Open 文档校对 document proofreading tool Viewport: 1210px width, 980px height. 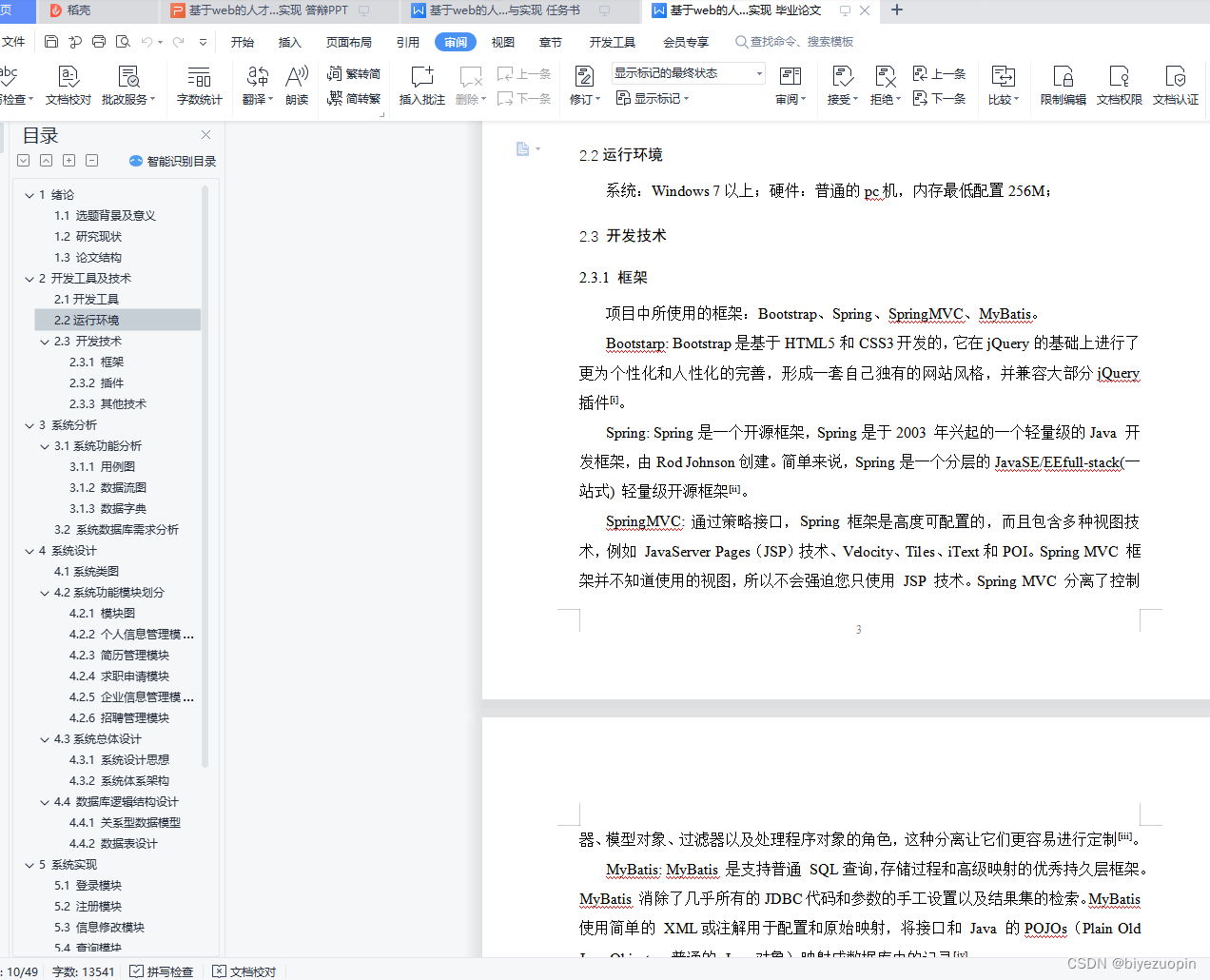click(x=68, y=85)
